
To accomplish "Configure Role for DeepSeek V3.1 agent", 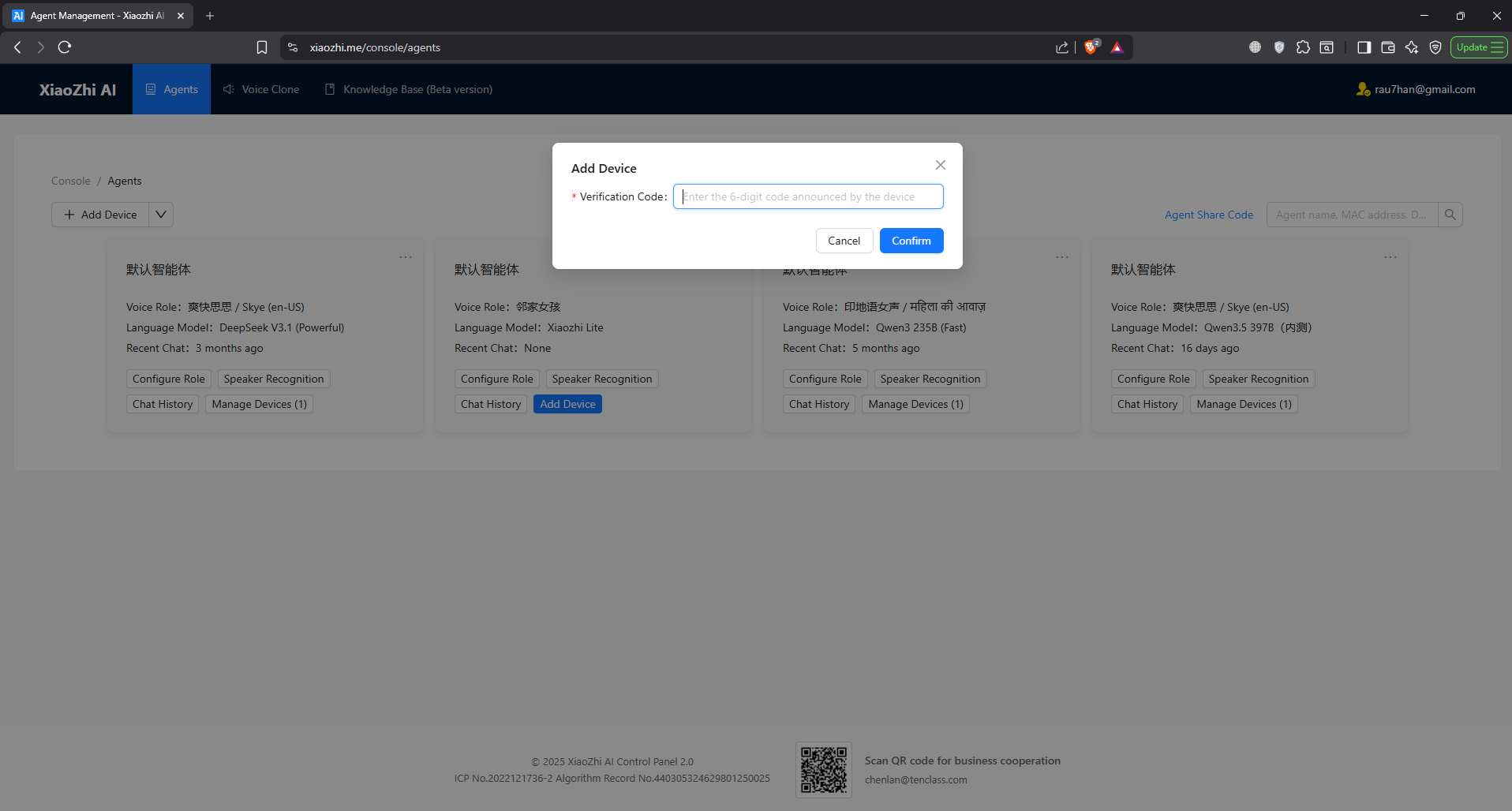I will (x=169, y=379).
